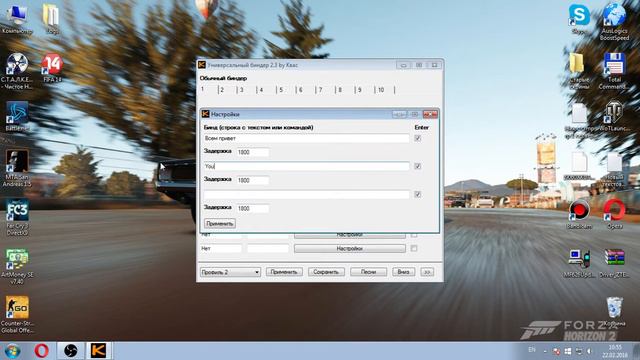
Task: Click the Windows Start orb
Action: point(13,351)
